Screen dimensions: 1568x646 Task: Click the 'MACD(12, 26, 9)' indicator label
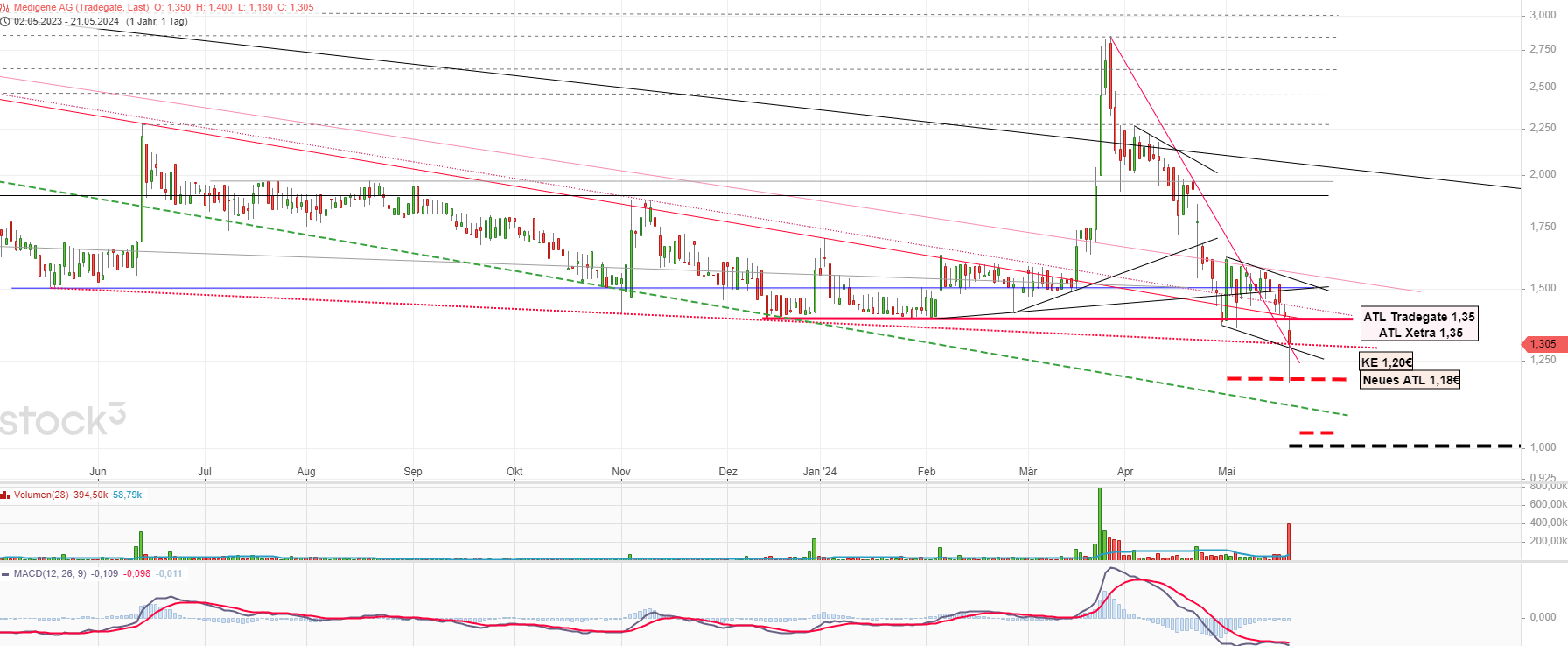[50, 574]
